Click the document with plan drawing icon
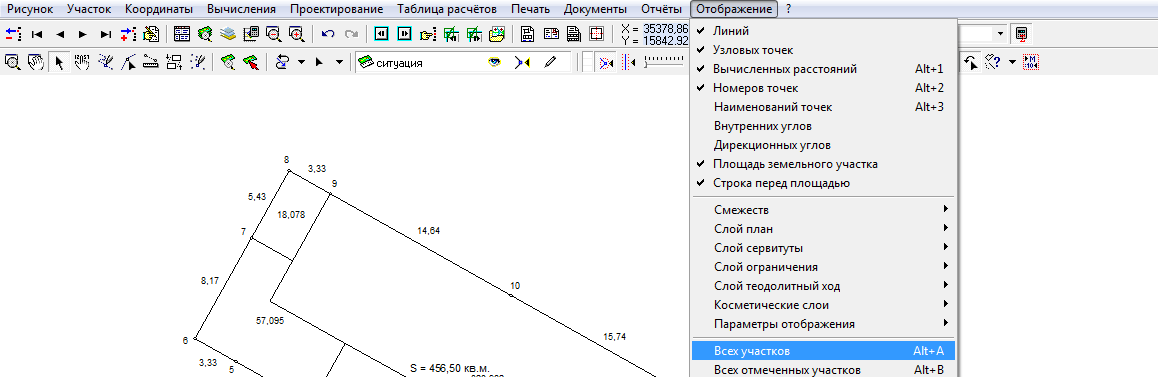The image size is (1158, 377). point(527,34)
